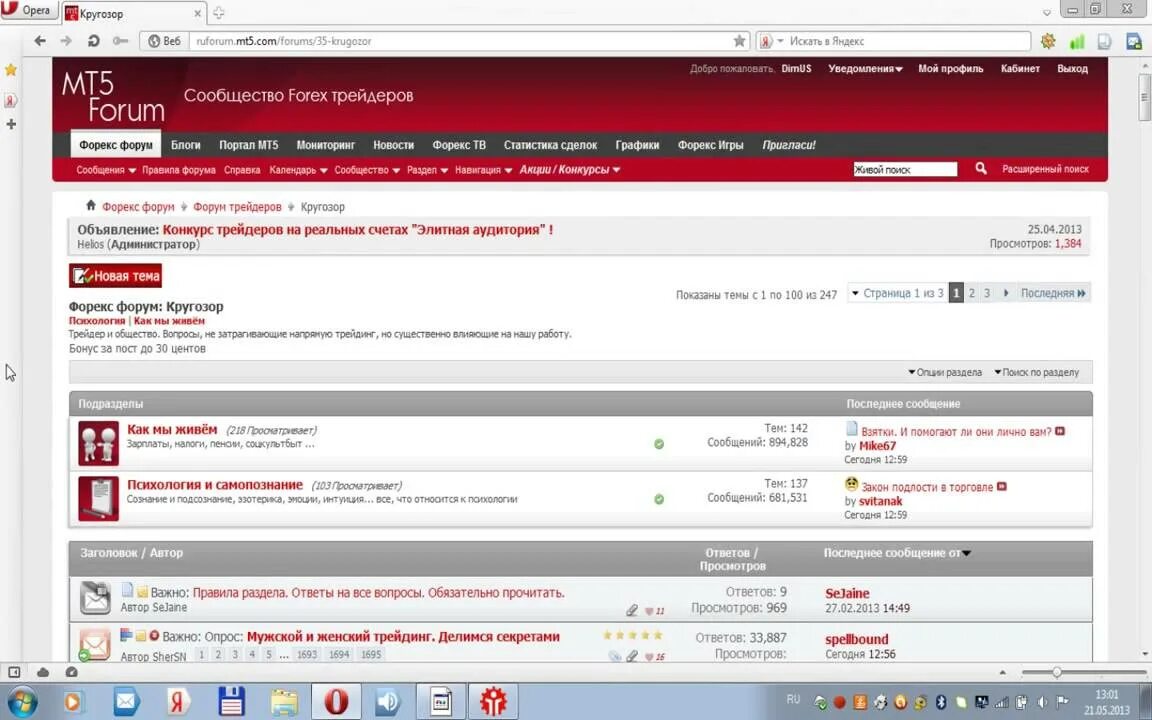
Task: Click the next page arrow in pagination
Action: [x=1006, y=293]
